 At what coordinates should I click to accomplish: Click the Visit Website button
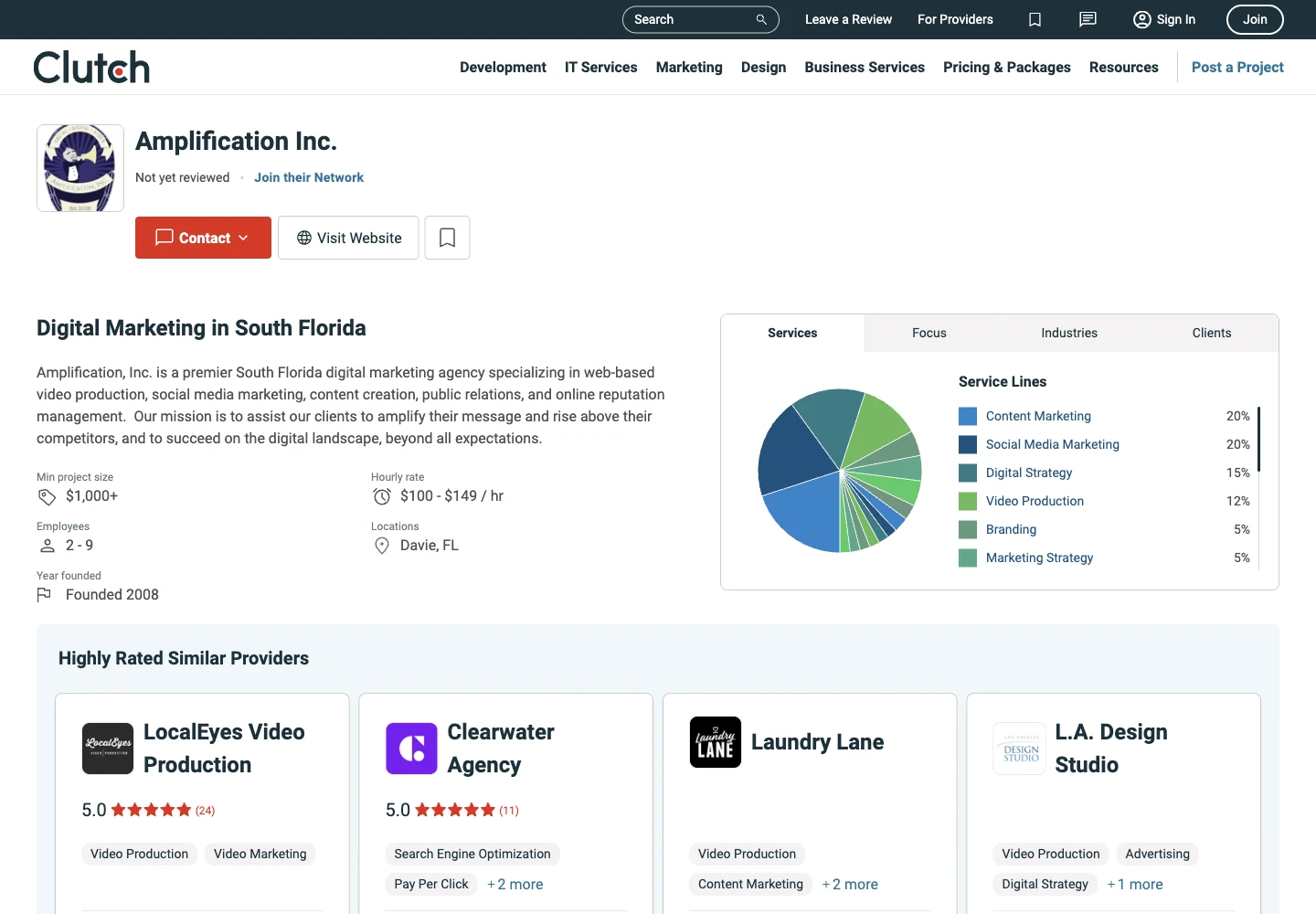pyautogui.click(x=349, y=238)
